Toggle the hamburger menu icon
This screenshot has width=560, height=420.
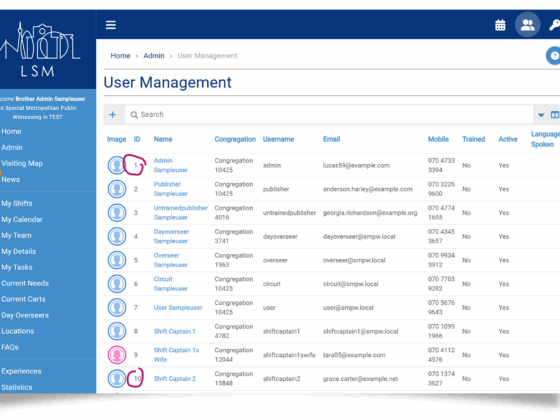tap(111, 25)
